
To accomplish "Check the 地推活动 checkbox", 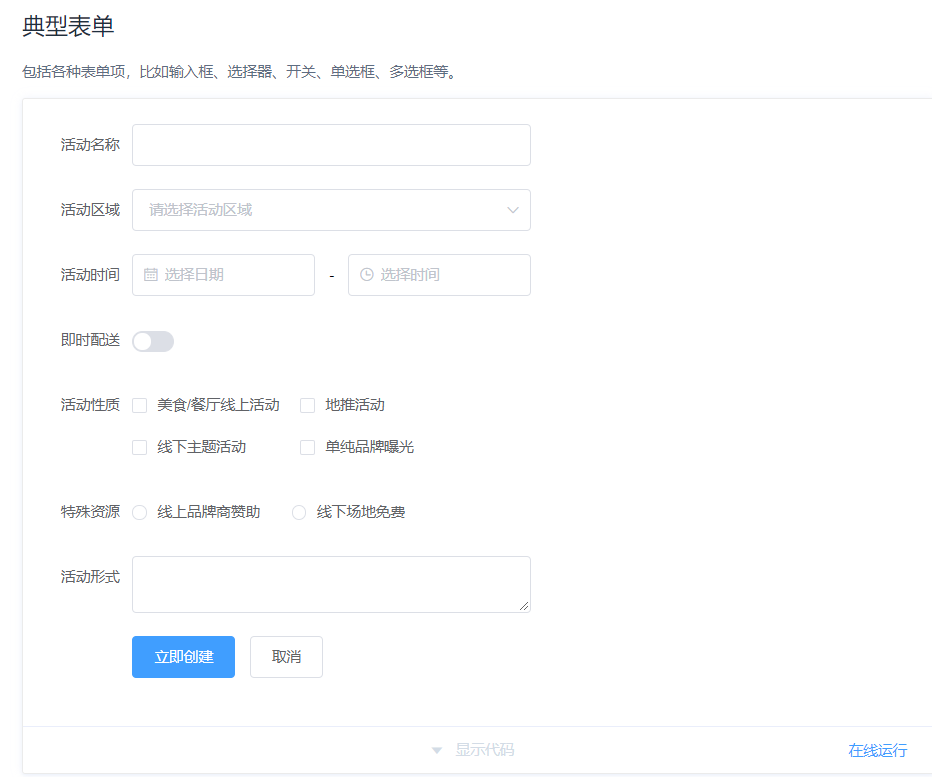I will (x=307, y=405).
